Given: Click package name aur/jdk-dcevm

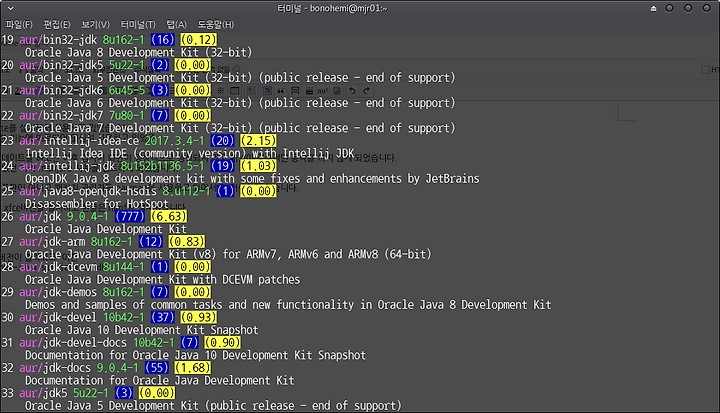Looking at the screenshot, I should [x=58, y=267].
